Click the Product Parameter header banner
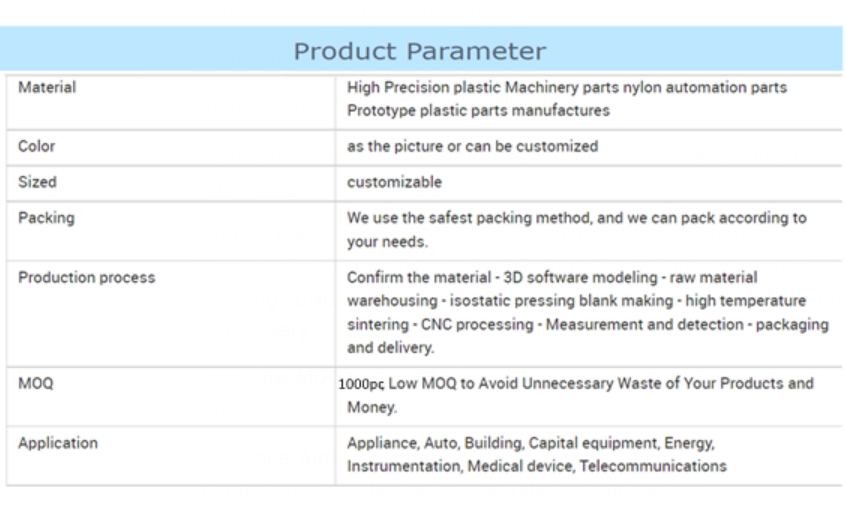The image size is (846, 517). click(x=421, y=51)
